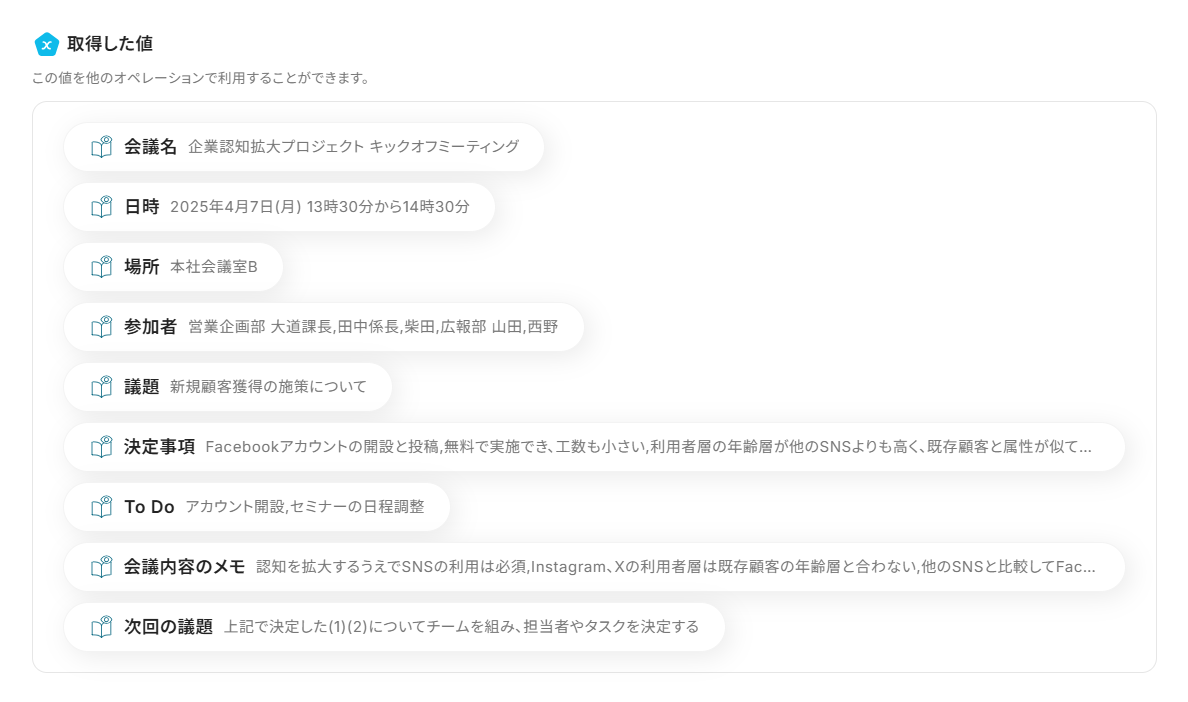Click the book icon next to 決定事項
This screenshot has width=1188, height=702.
[x=101, y=447]
